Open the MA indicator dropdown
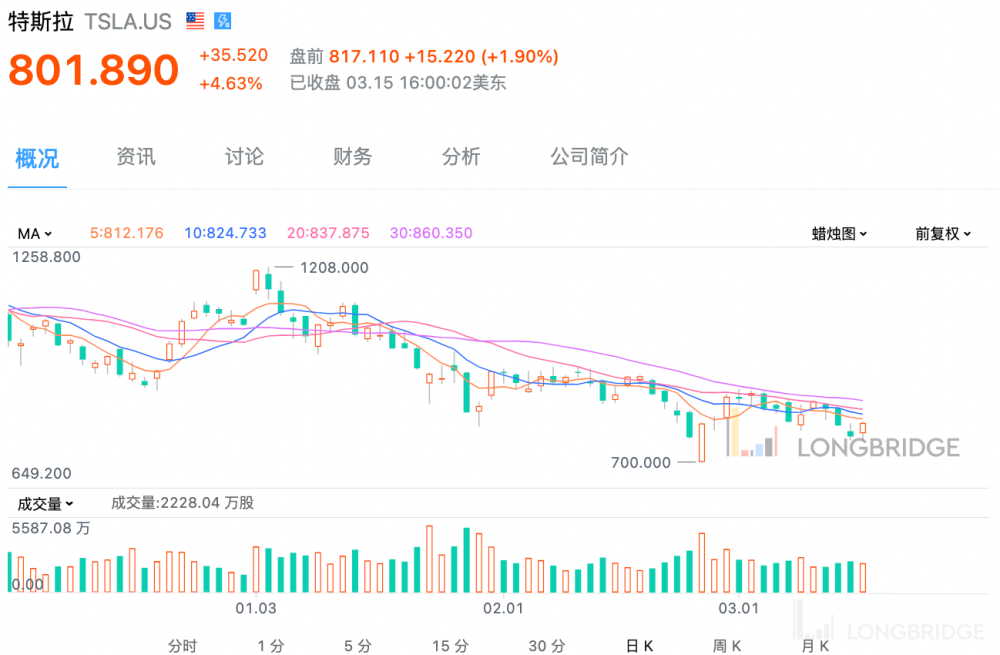The width and height of the screenshot is (1000, 655). coord(34,233)
